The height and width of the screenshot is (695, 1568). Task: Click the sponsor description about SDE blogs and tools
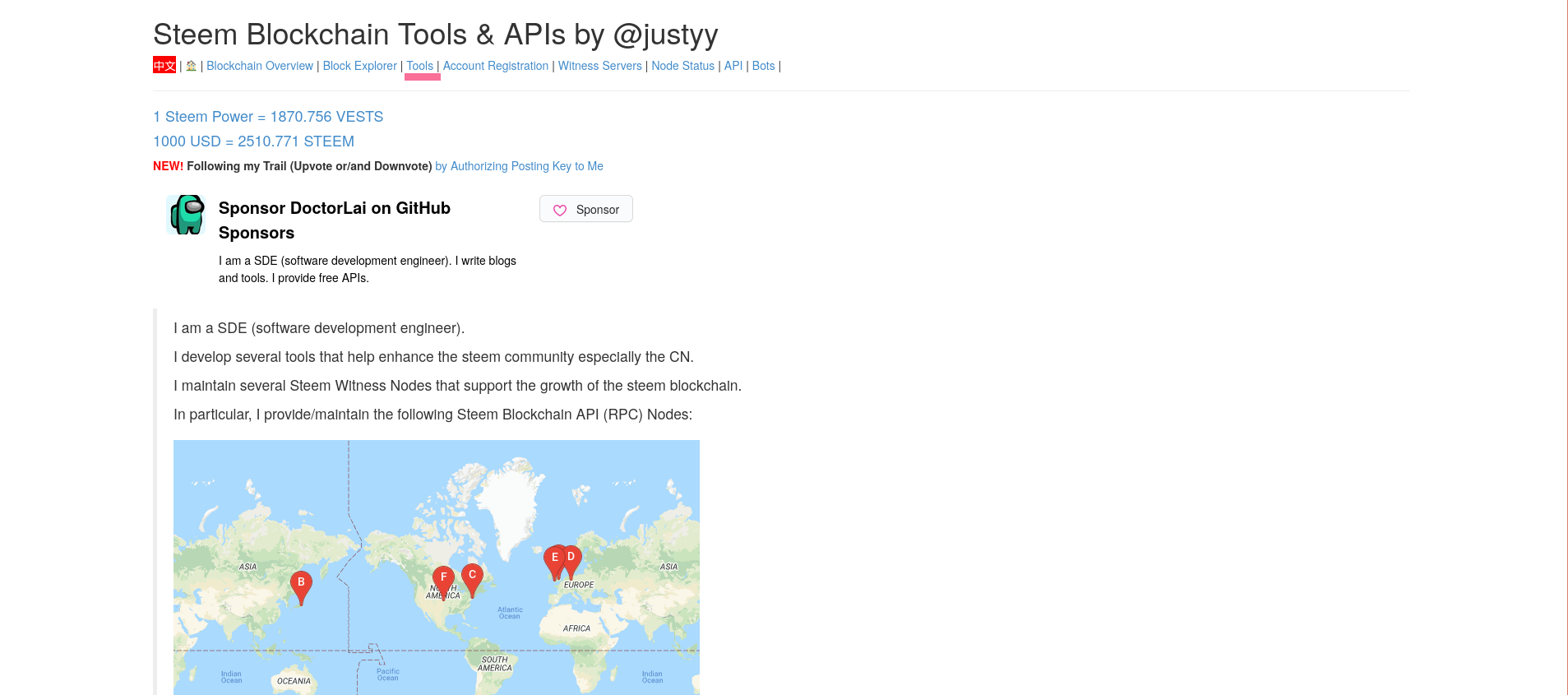[368, 269]
